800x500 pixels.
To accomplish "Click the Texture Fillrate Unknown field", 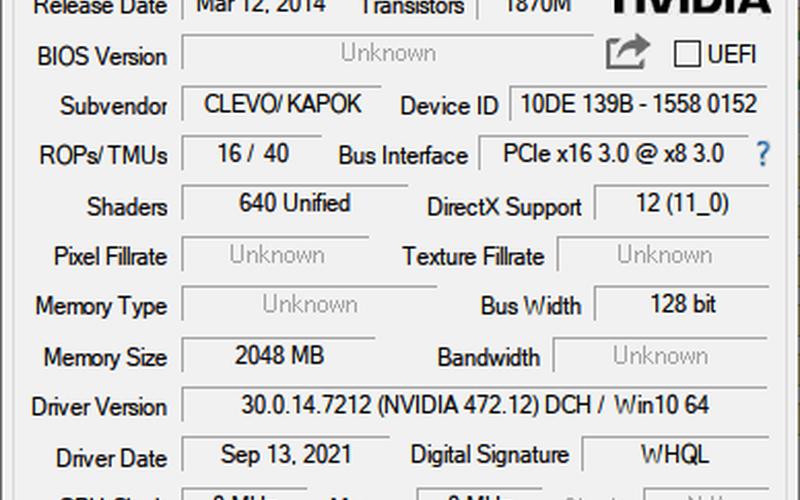I will pos(664,254).
